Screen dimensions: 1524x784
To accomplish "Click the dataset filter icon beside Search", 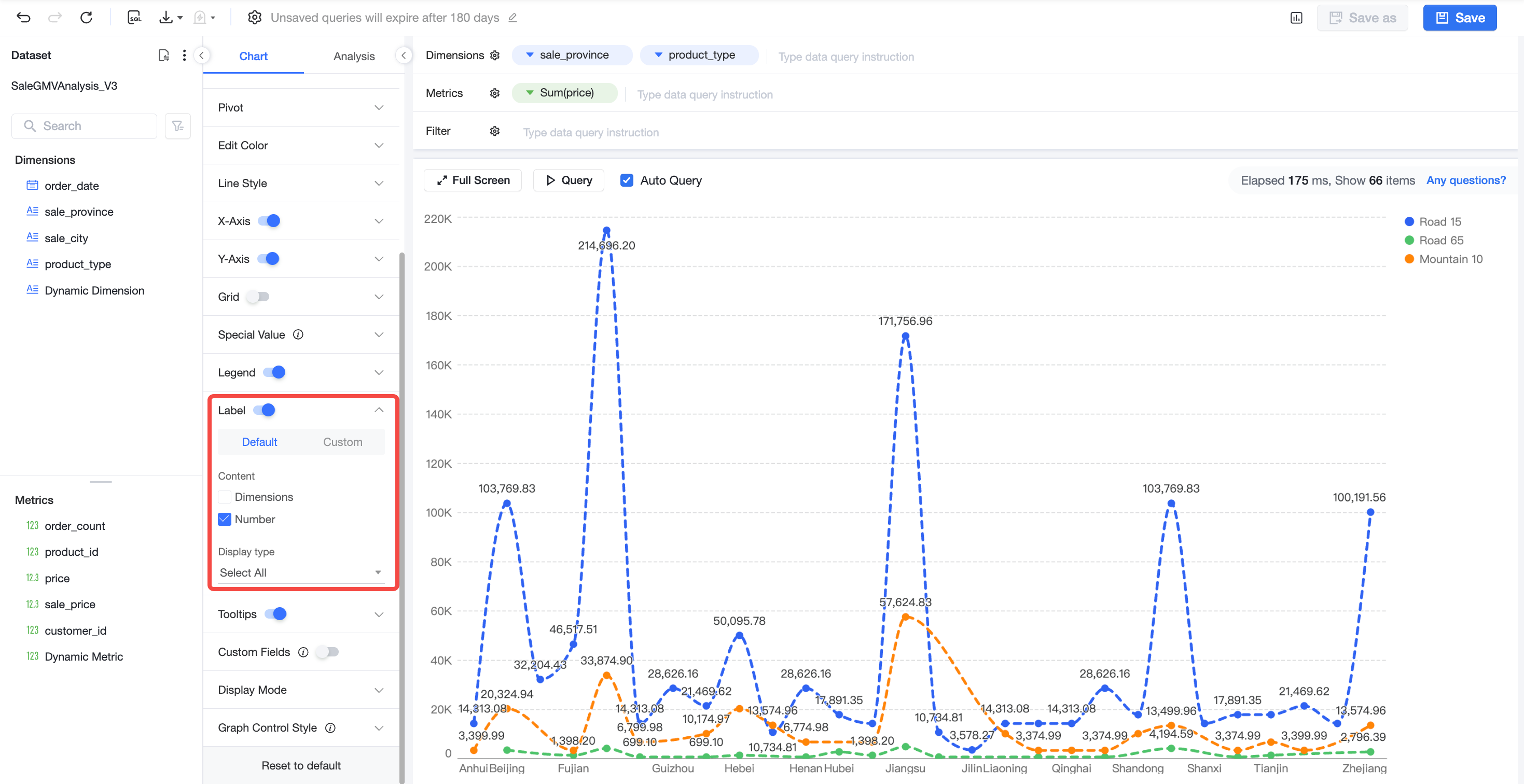I will [177, 126].
